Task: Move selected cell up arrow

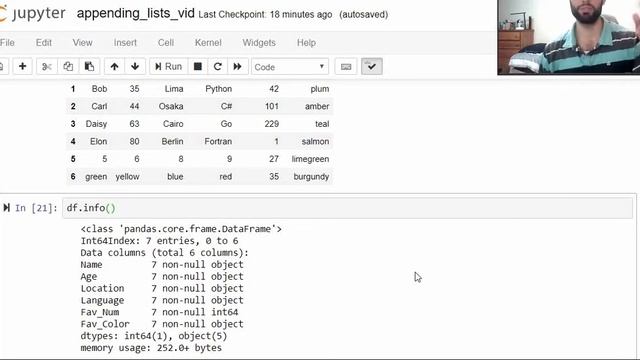Action: pyautogui.click(x=114, y=67)
